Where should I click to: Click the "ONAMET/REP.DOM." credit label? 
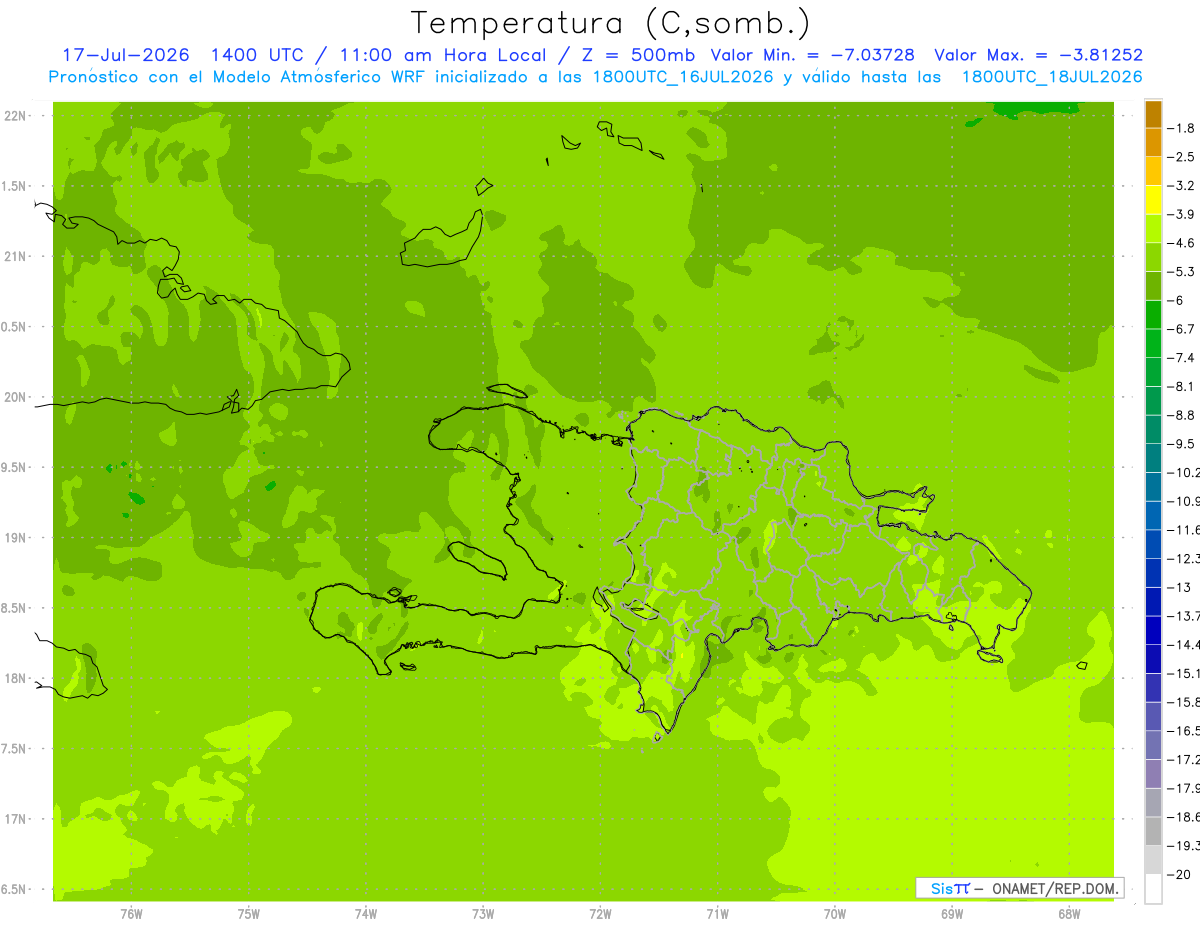coord(1055,887)
